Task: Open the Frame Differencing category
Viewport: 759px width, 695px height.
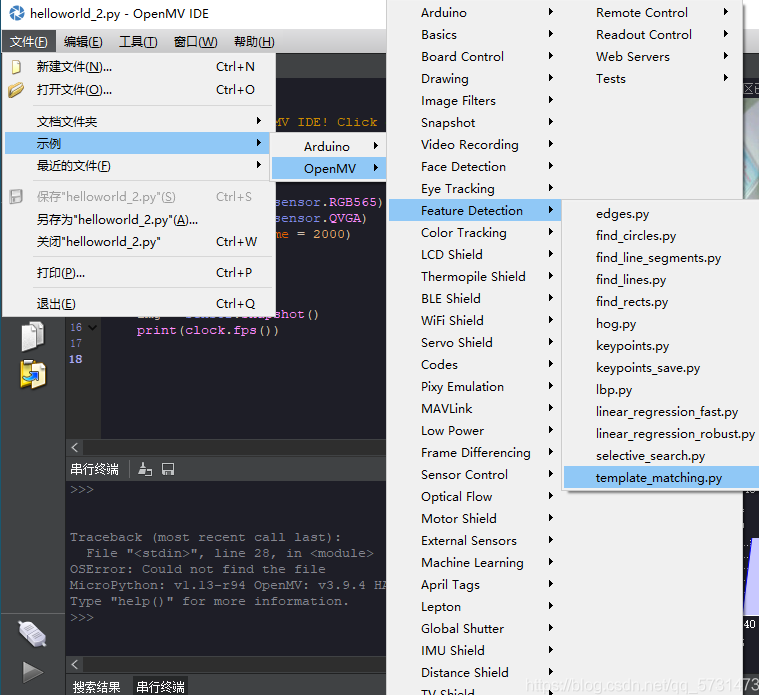Action: click(x=475, y=453)
